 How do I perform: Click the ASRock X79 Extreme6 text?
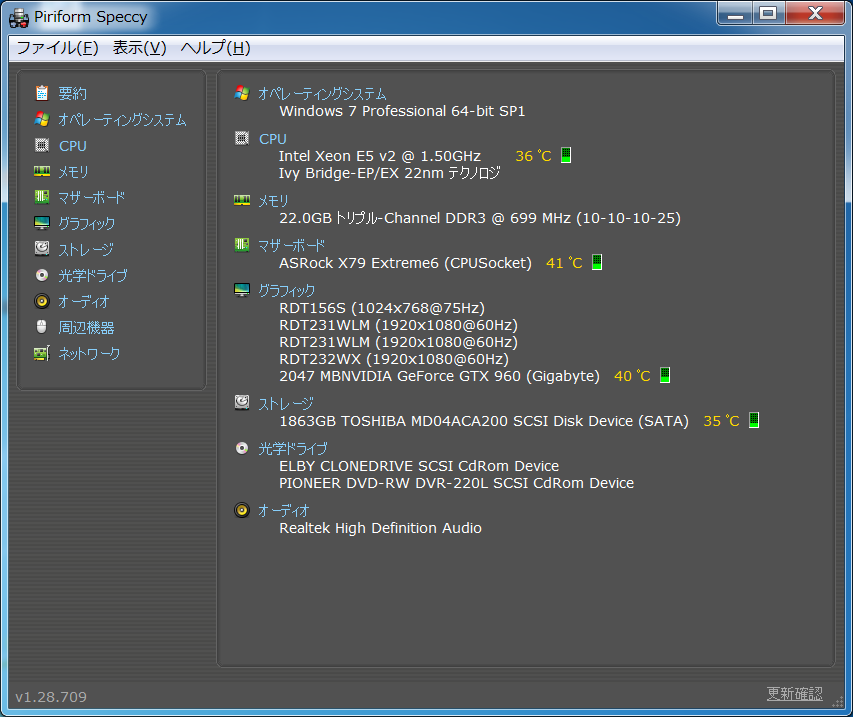tap(405, 263)
